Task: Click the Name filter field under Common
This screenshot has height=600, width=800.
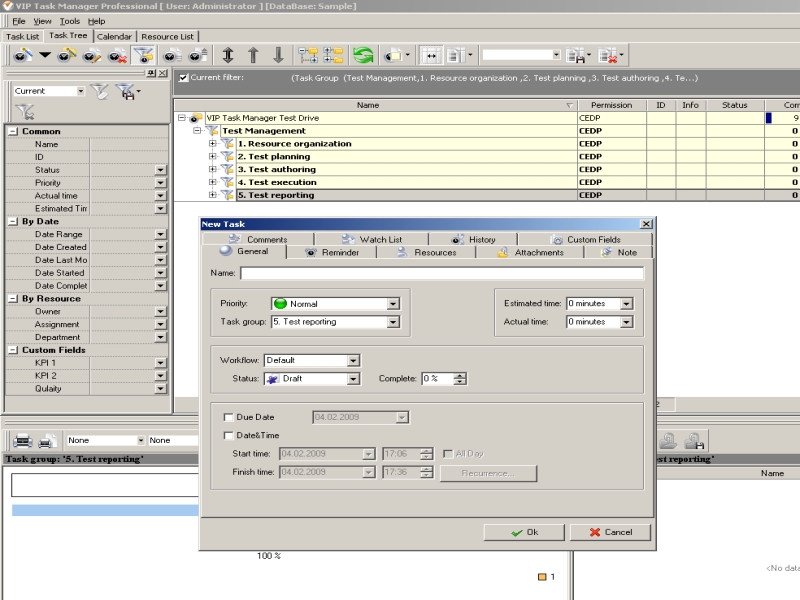Action: [129, 144]
